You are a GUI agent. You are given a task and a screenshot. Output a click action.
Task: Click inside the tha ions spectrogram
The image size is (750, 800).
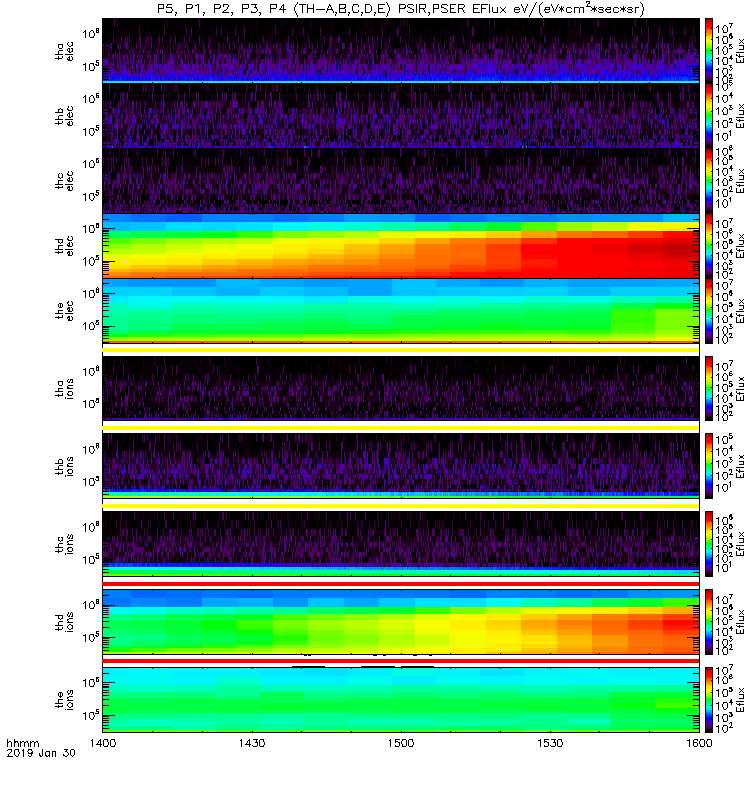pos(401,388)
